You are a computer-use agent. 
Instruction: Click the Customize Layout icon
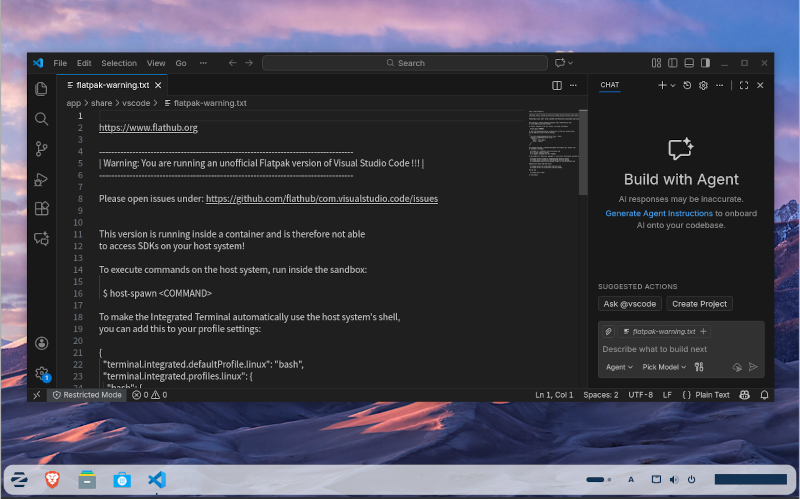[x=657, y=63]
